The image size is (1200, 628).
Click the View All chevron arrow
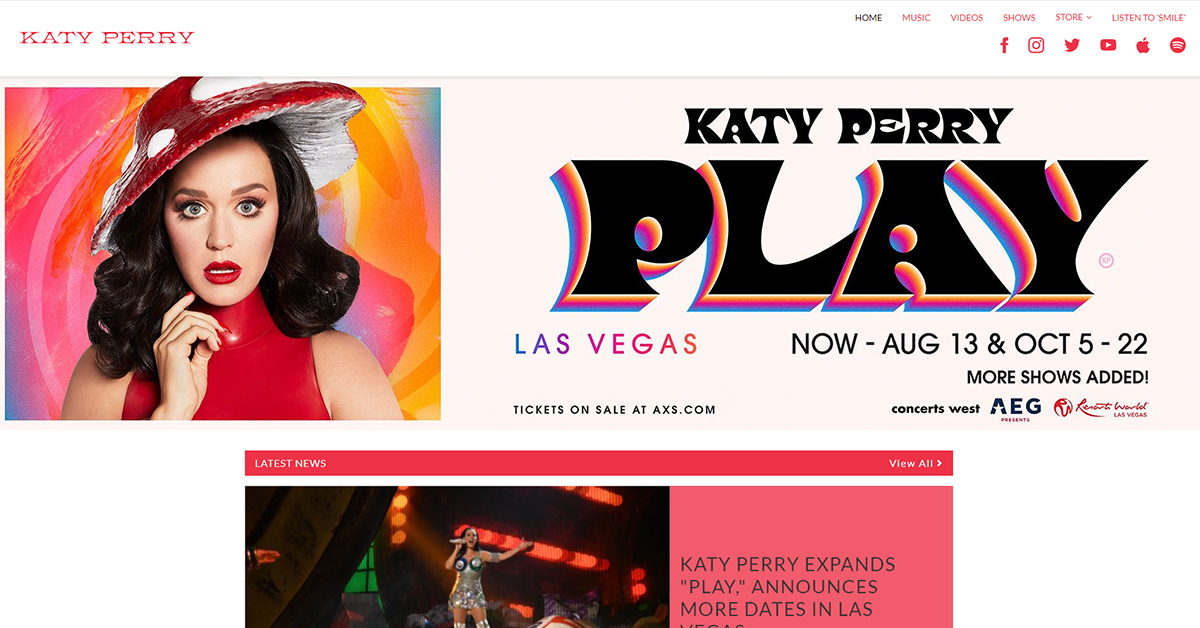939,464
